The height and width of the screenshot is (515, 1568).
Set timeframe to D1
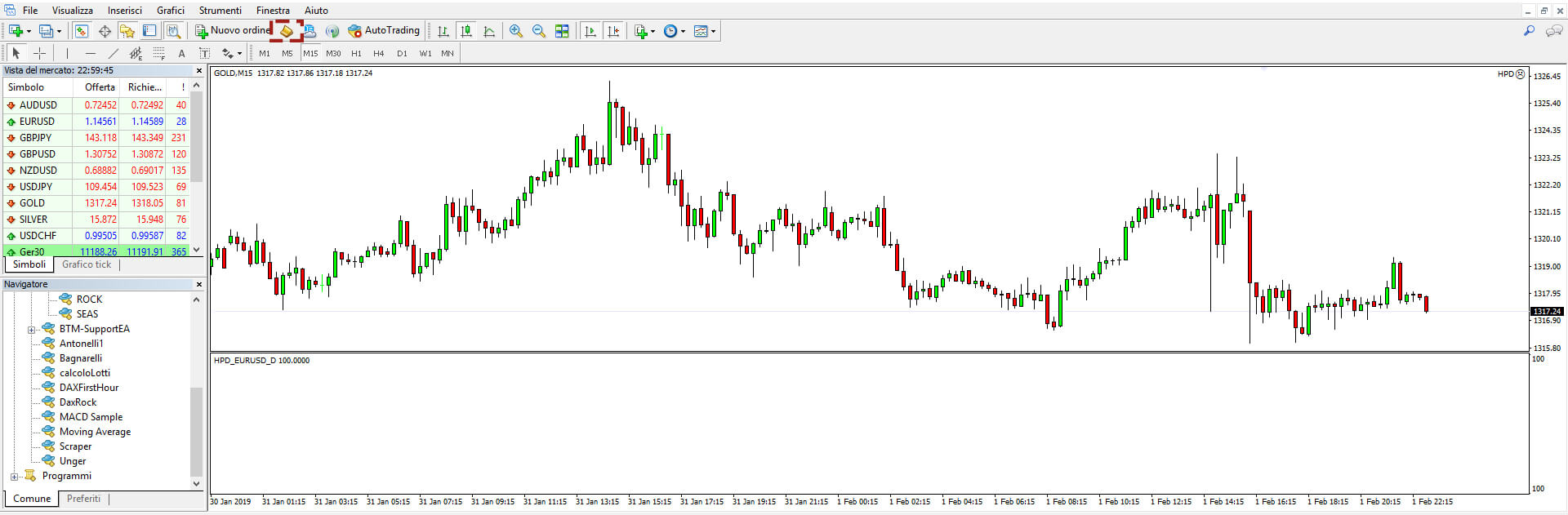[x=402, y=53]
